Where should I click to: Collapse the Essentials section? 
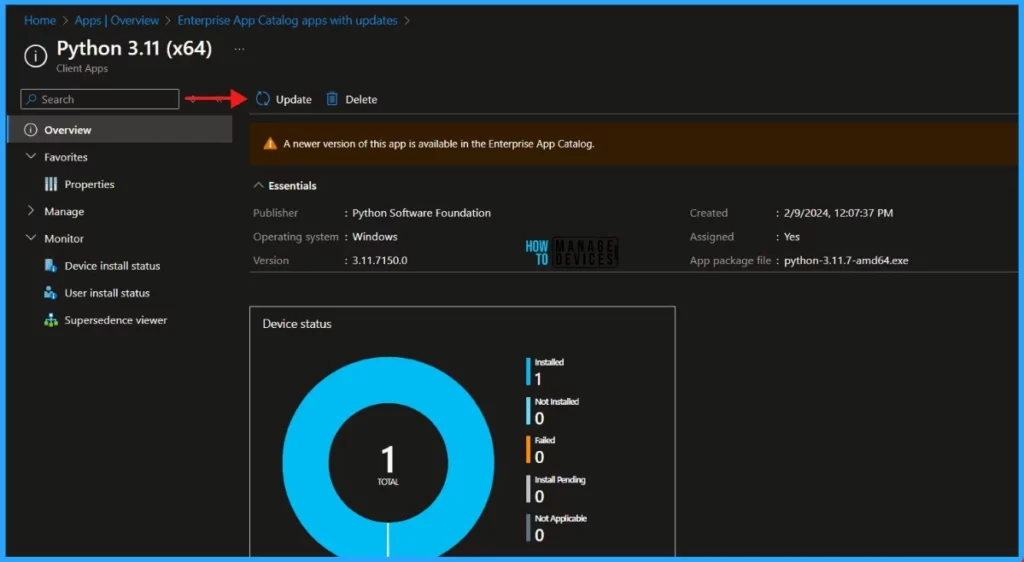click(x=259, y=185)
